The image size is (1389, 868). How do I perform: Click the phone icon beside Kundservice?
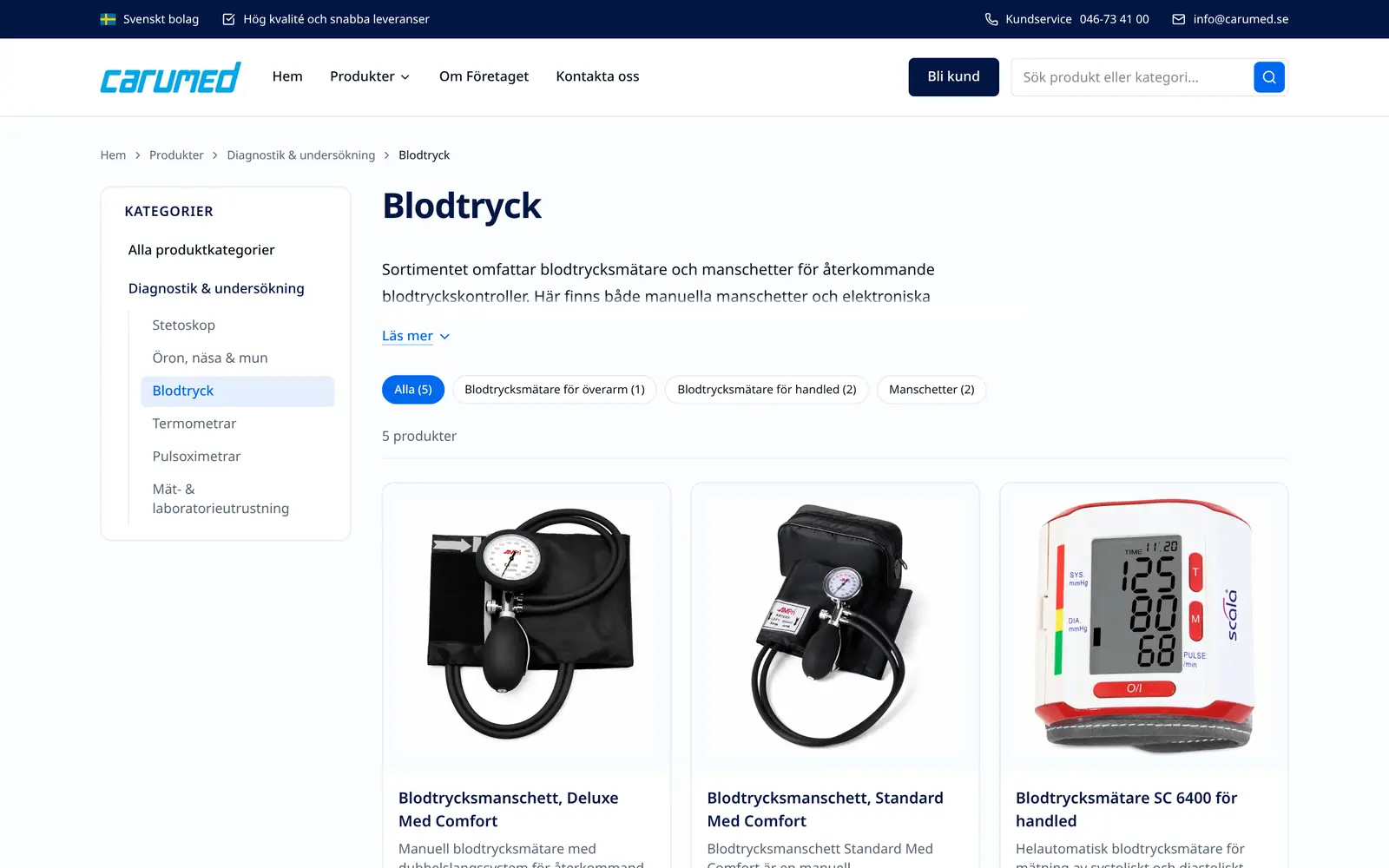(991, 19)
